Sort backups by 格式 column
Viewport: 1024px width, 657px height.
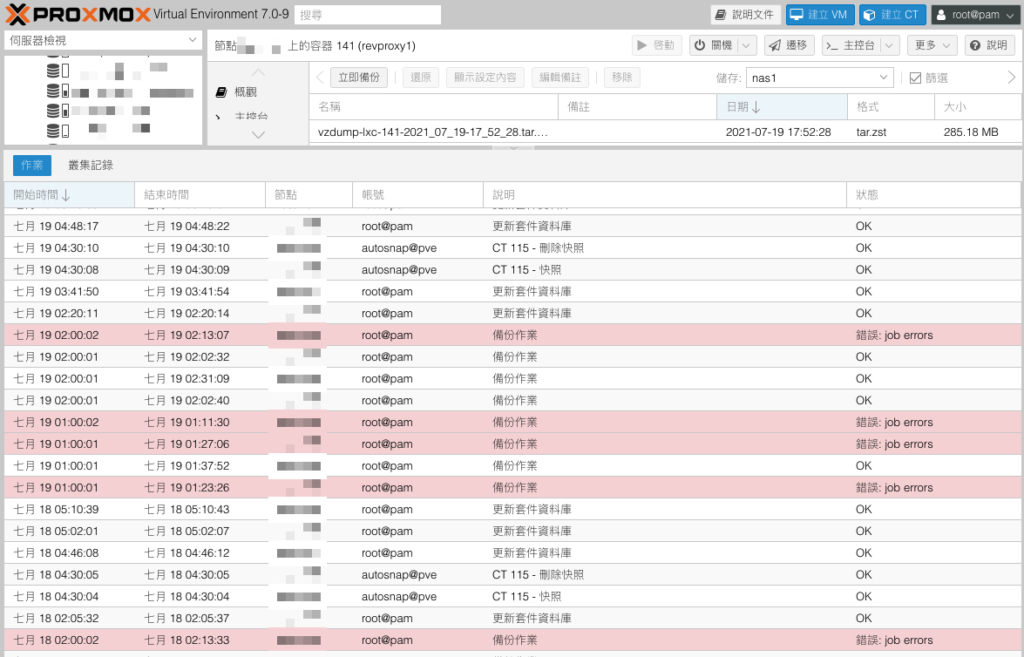tap(891, 106)
